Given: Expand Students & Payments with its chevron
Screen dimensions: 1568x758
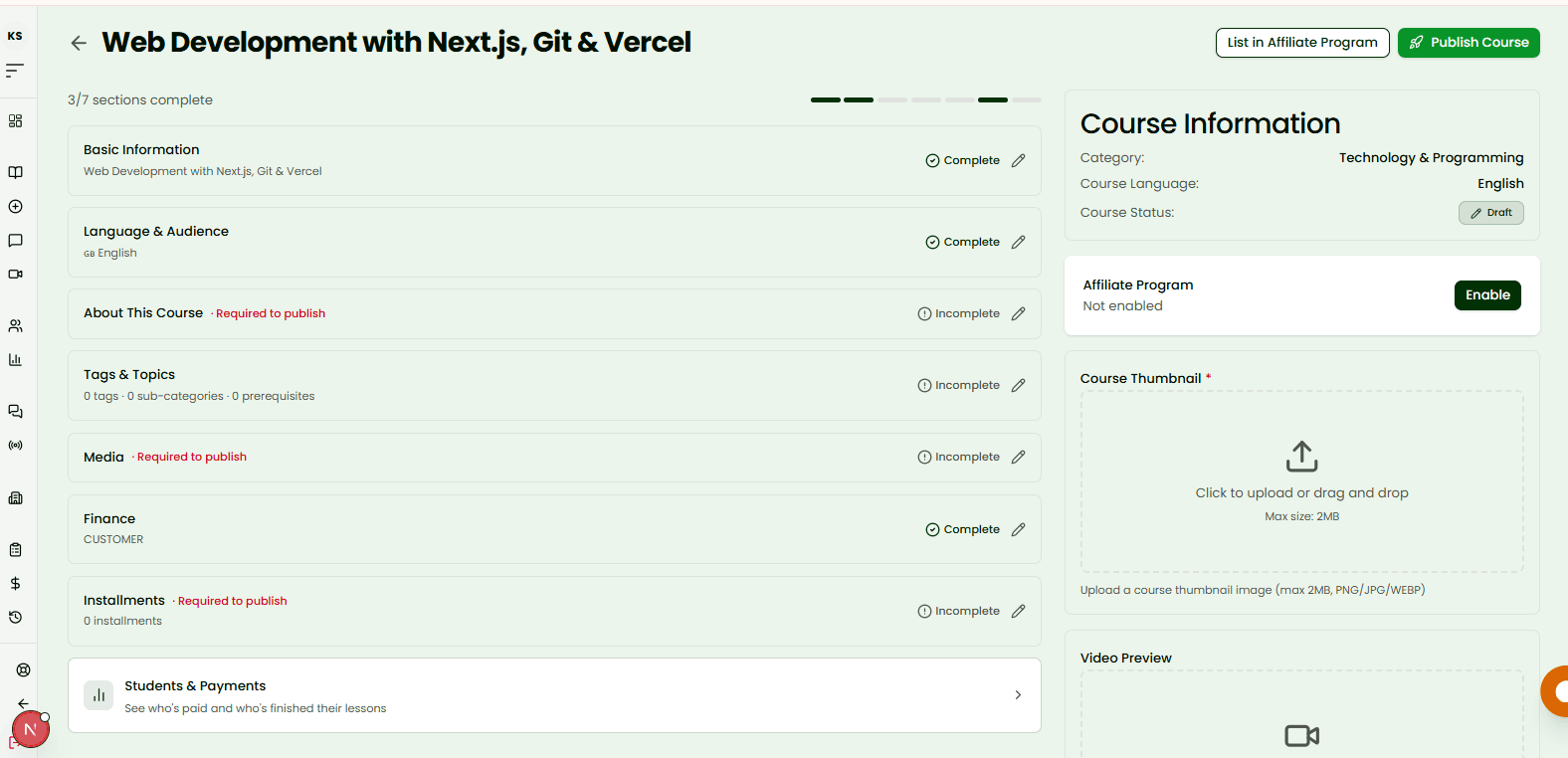Looking at the screenshot, I should (x=1018, y=695).
